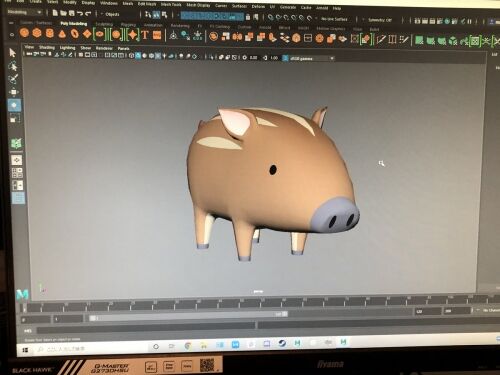Open the Symmetry: Off dropdown
This screenshot has width=500, height=375.
click(x=380, y=20)
